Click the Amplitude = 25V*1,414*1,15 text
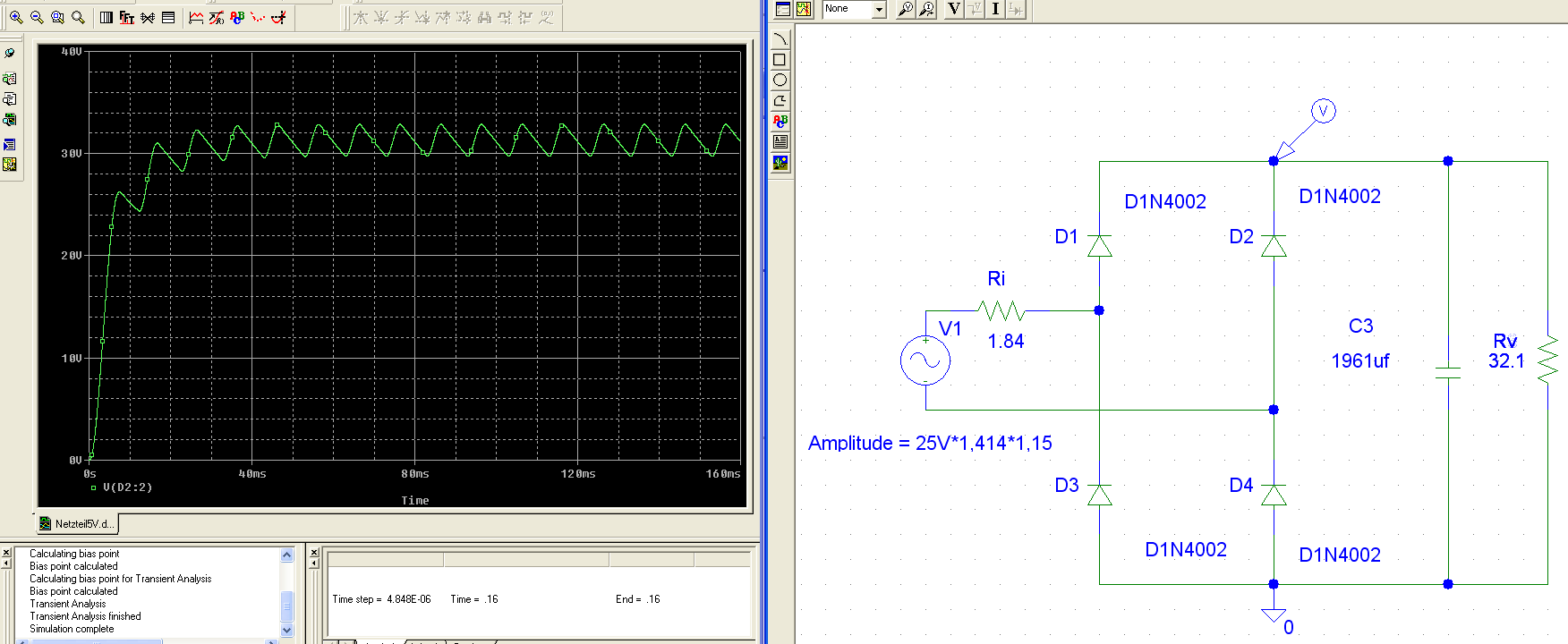Viewport: 1568px width, 644px height. click(930, 444)
